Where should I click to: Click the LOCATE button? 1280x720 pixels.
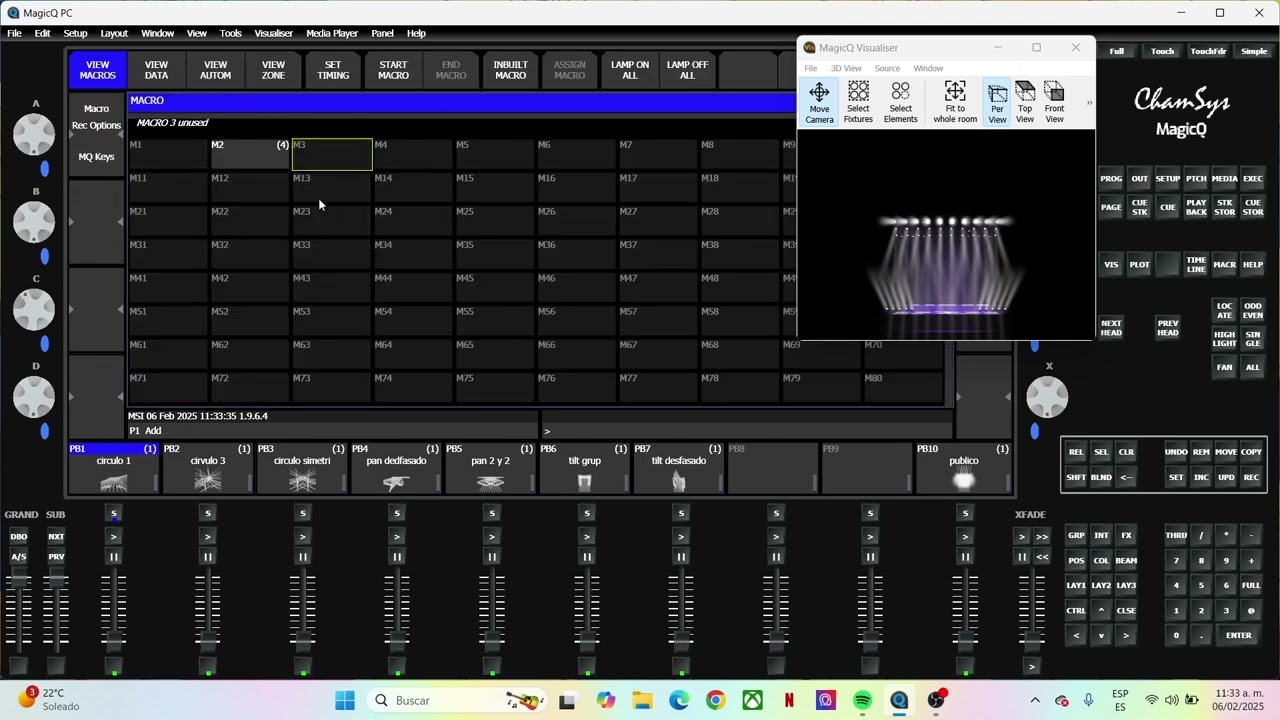(1224, 311)
